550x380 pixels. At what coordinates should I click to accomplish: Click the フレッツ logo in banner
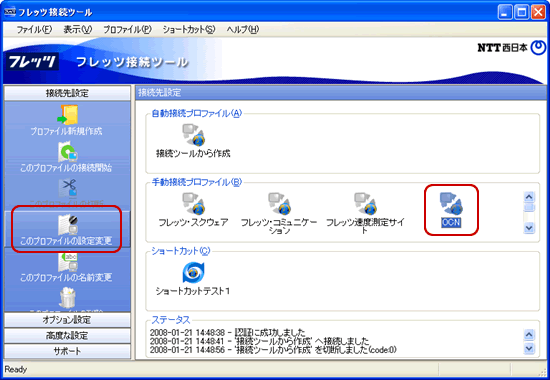click(x=32, y=62)
